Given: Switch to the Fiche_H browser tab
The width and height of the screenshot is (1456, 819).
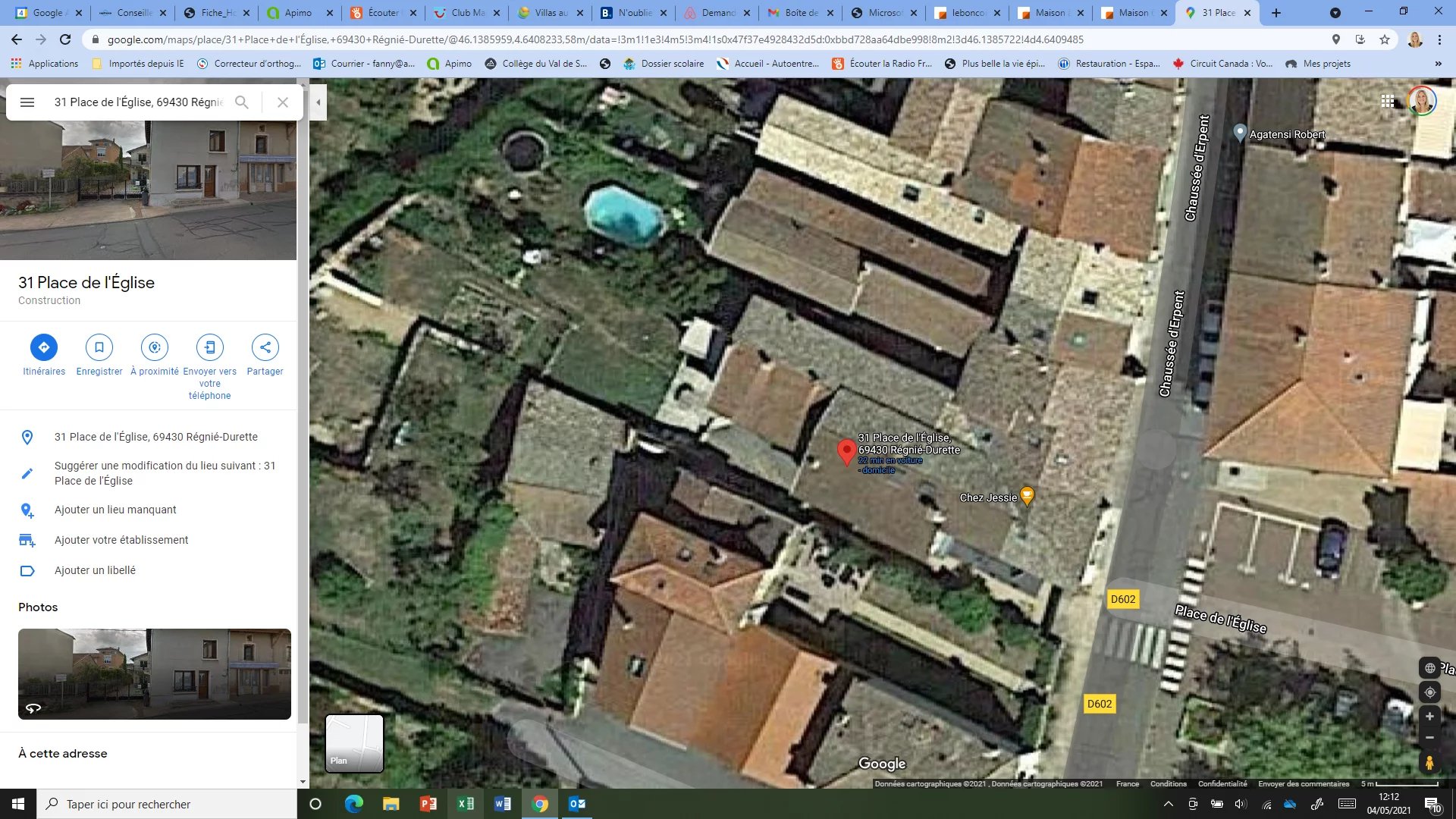Looking at the screenshot, I should [216, 13].
